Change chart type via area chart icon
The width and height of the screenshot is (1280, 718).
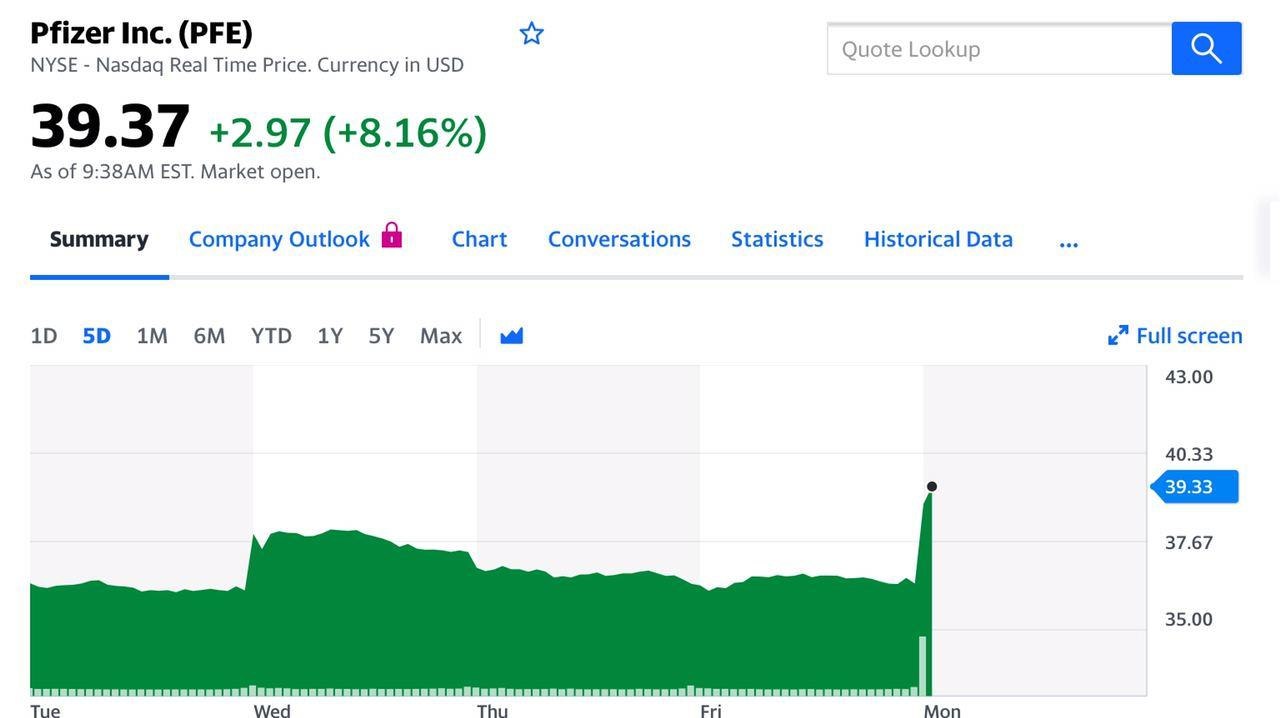pos(511,335)
